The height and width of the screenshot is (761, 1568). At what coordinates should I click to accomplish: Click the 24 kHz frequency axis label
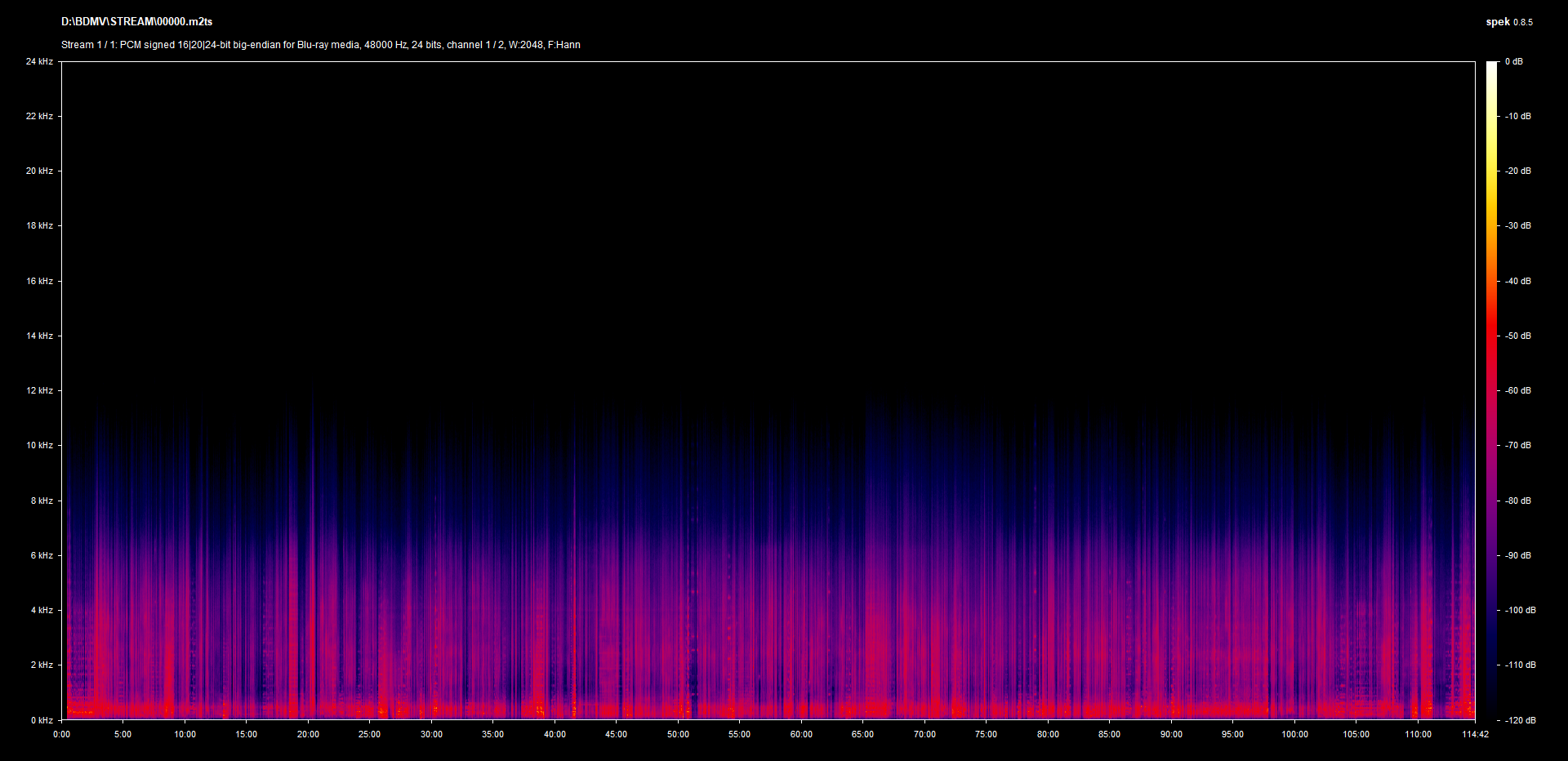(x=39, y=62)
